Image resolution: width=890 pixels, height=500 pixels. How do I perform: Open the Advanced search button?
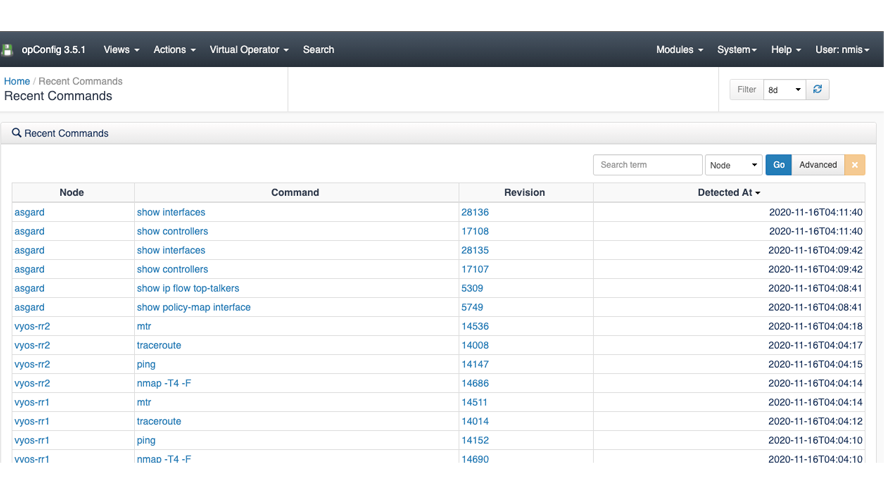point(818,165)
